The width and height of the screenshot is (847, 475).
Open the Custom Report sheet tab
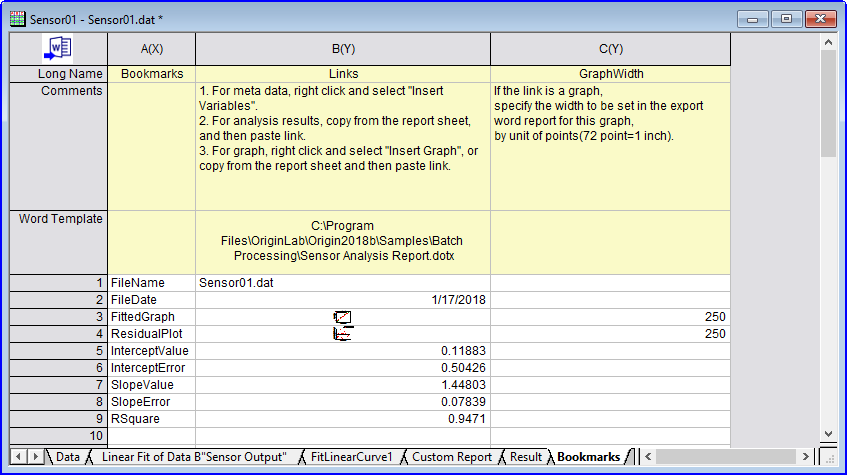click(x=451, y=456)
